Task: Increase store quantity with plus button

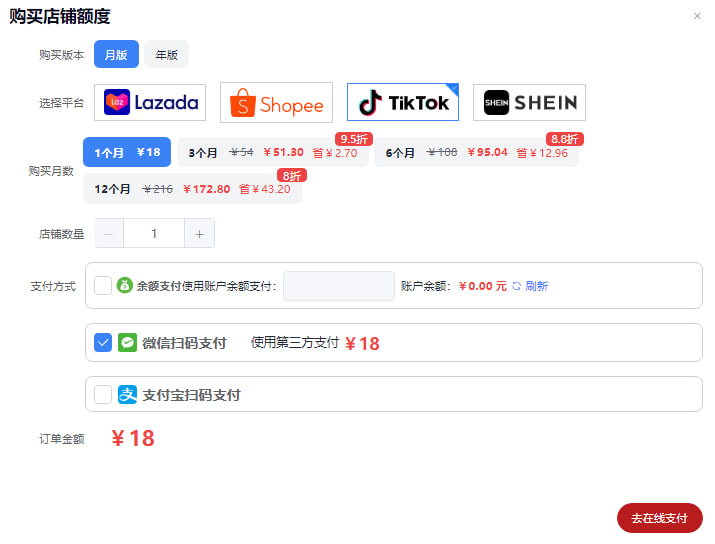Action: [199, 233]
